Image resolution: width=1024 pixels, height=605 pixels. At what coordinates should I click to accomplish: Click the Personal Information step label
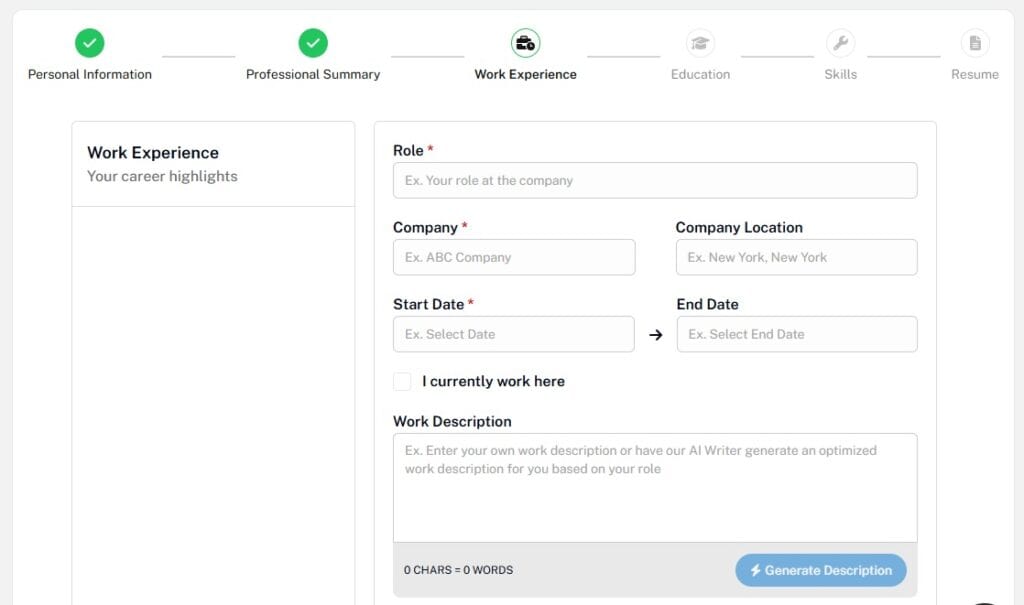(x=89, y=74)
